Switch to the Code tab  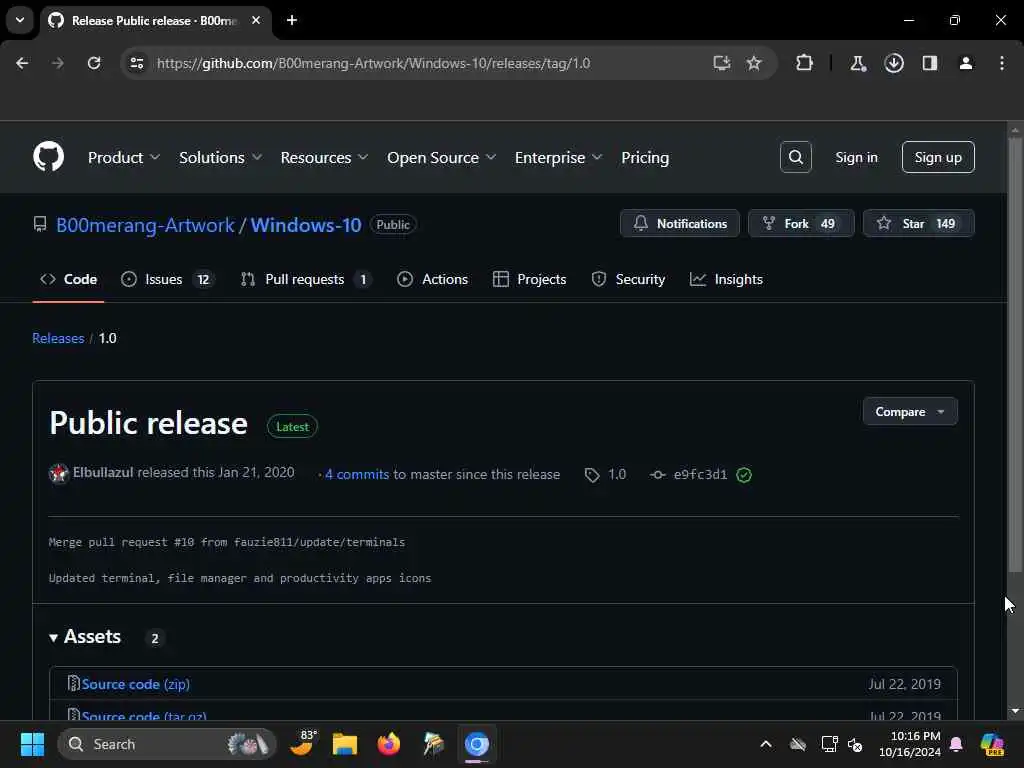(69, 279)
